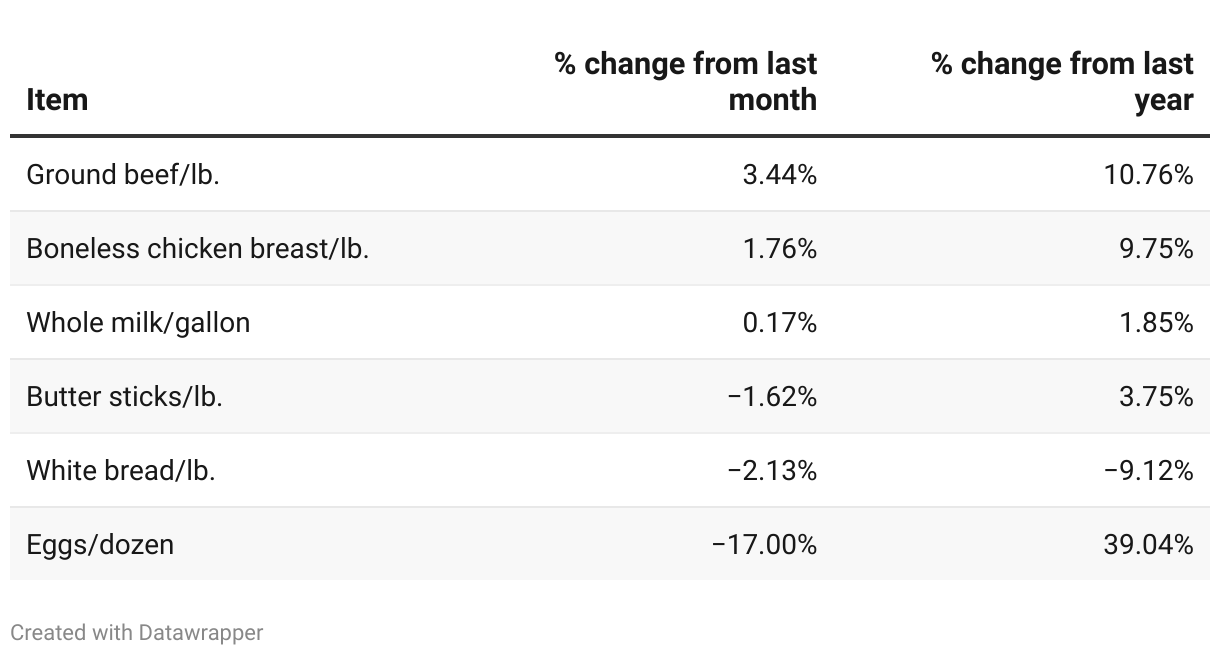Viewport: 1220px width, 656px height.
Task: Click the Eggs/dozen item cell
Action: pos(100,545)
